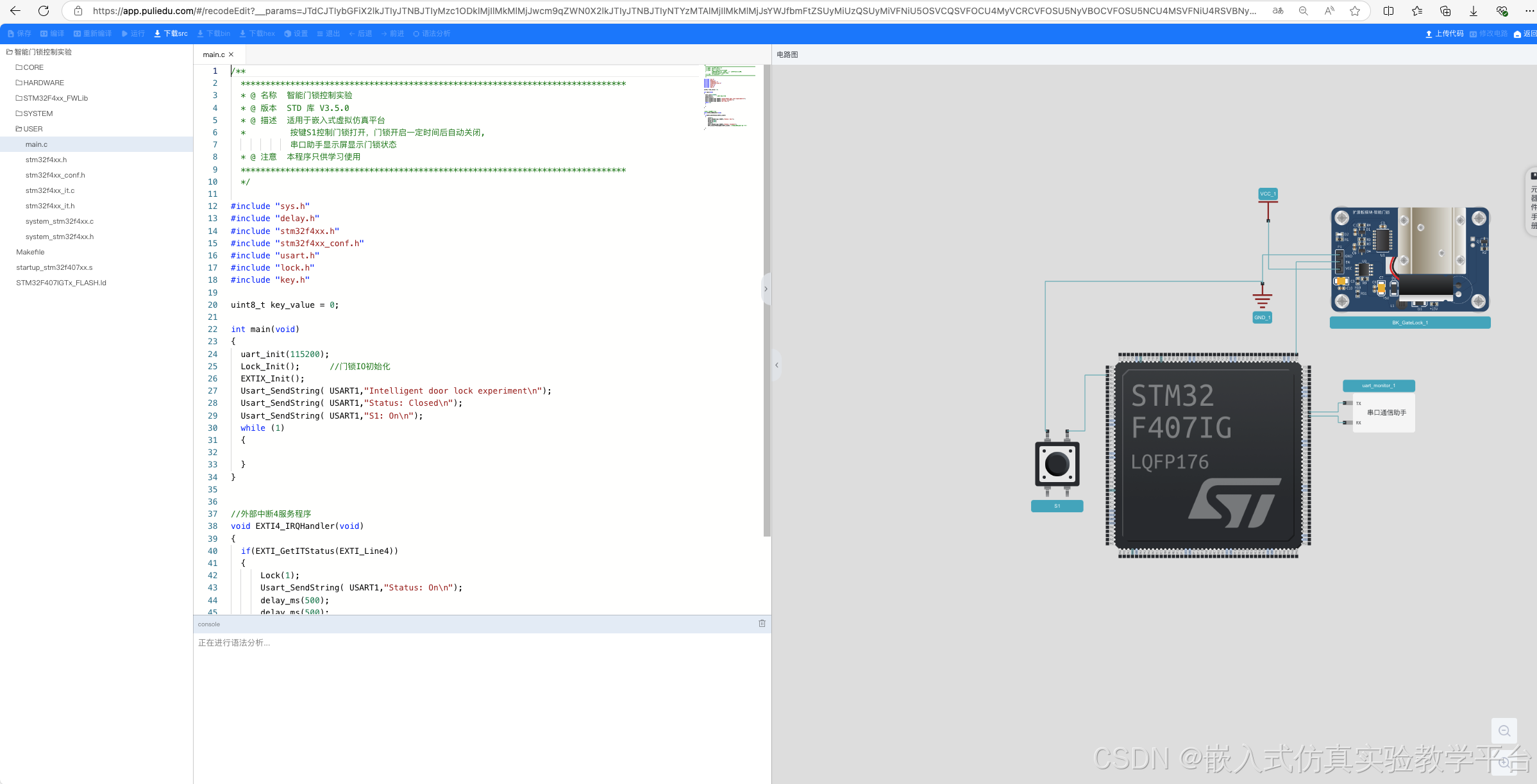The image size is (1537, 784).
Task: Click the VCC_1 power label
Action: pyautogui.click(x=1268, y=194)
